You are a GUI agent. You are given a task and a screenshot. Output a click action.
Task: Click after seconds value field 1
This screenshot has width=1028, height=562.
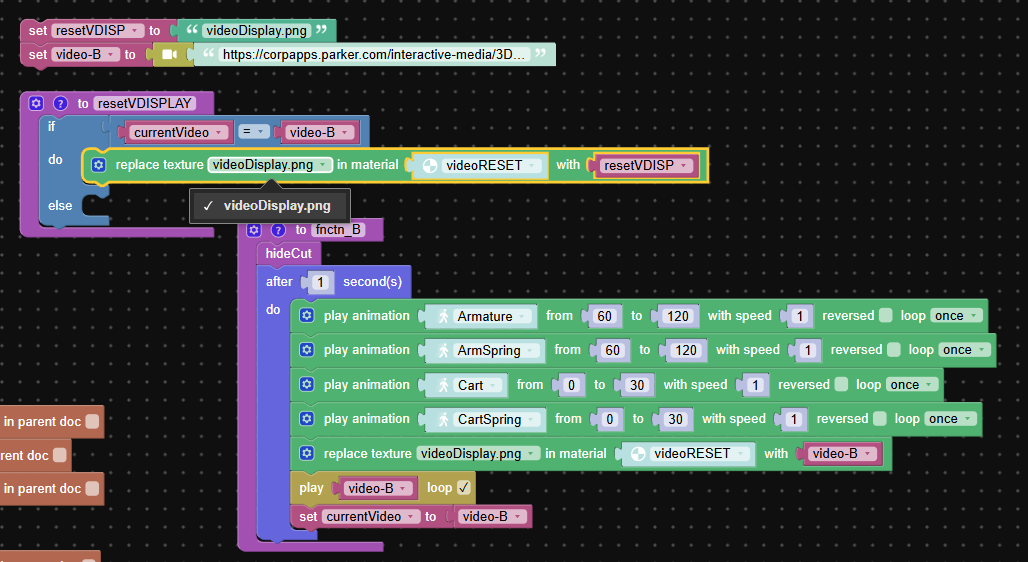coord(320,282)
